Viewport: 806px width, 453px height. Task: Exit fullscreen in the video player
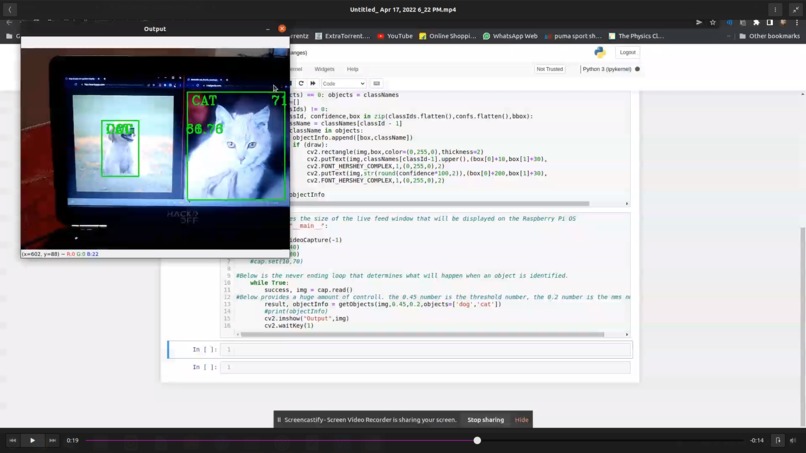796,9
